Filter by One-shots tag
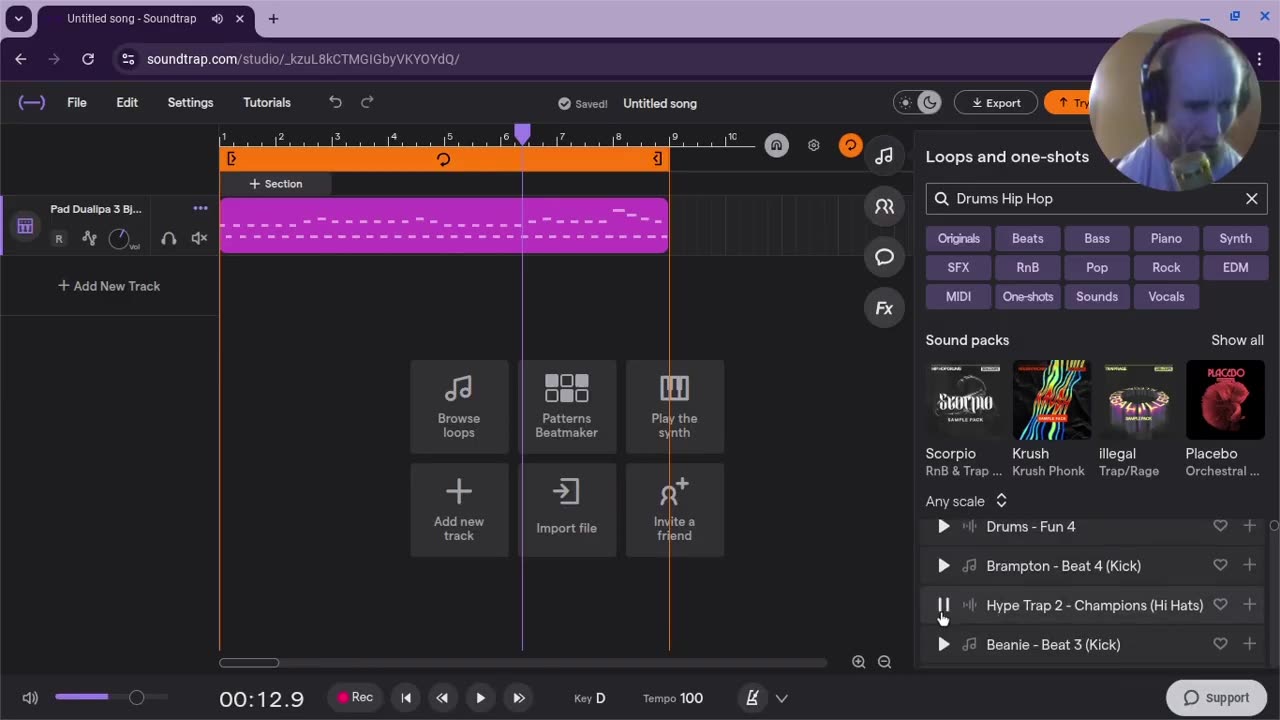The height and width of the screenshot is (720, 1280). coord(1028,296)
